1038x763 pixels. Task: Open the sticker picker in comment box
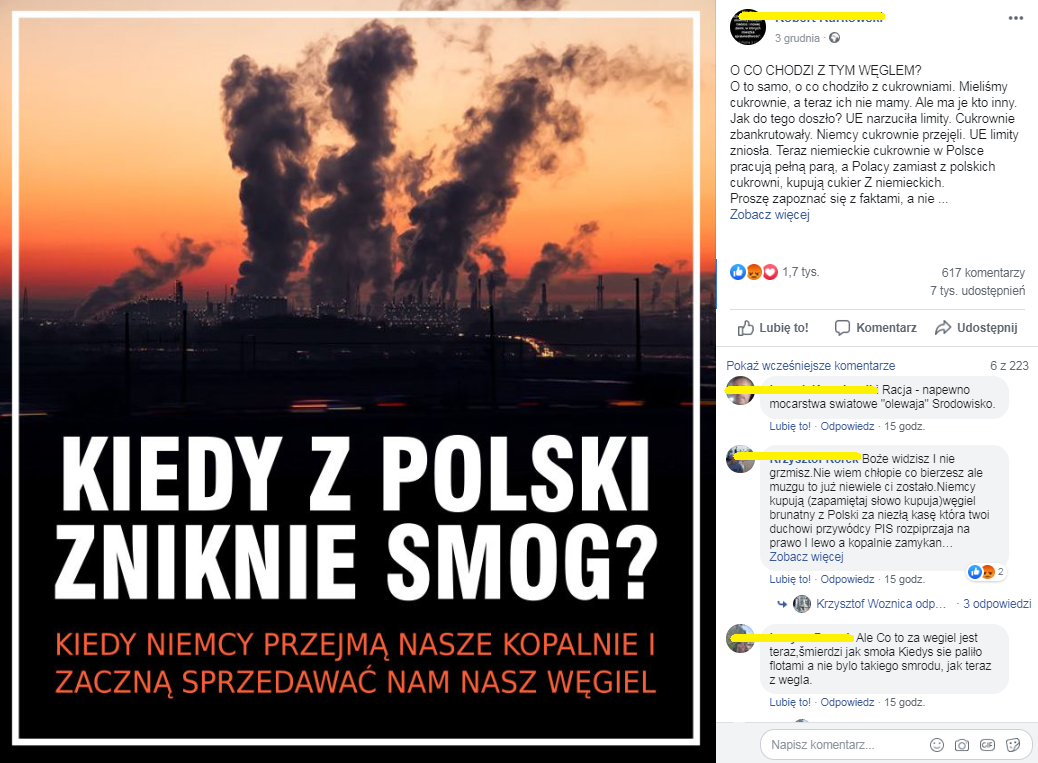(x=1013, y=745)
